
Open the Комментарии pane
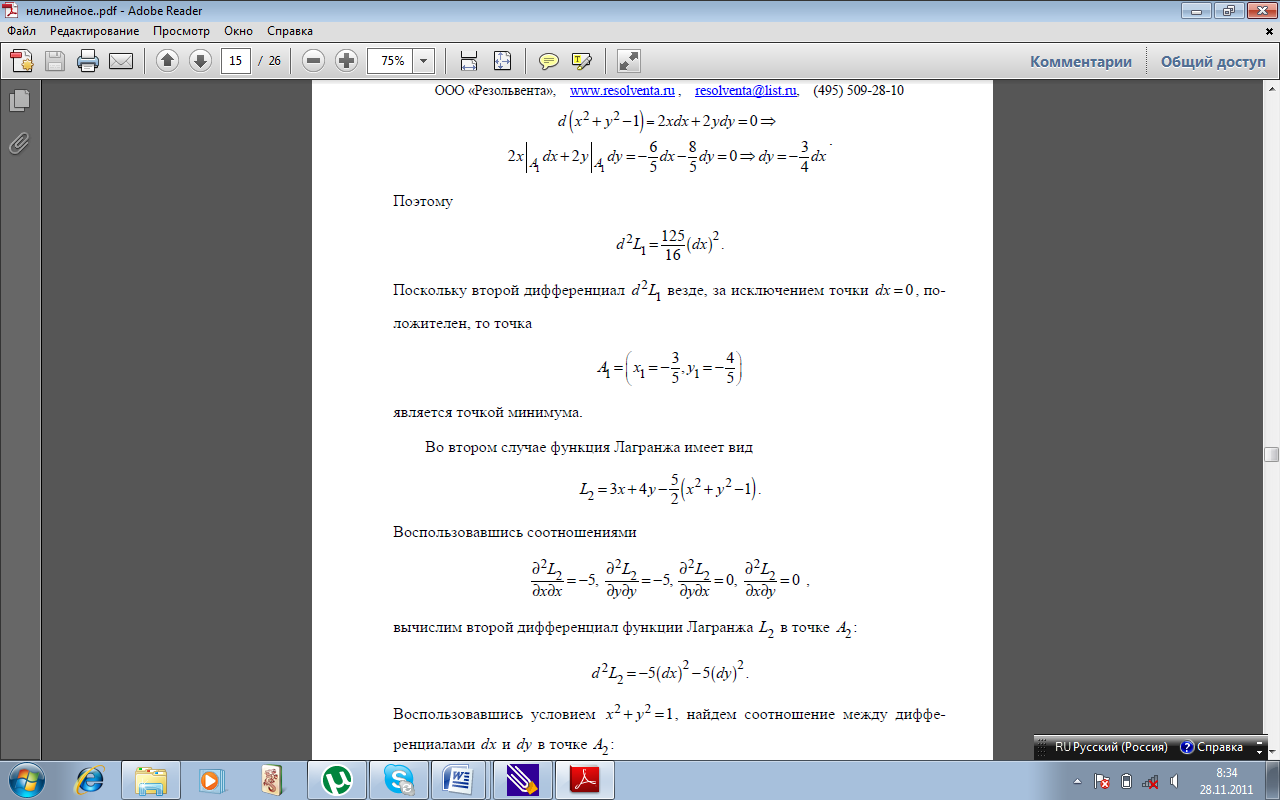click(x=1081, y=61)
